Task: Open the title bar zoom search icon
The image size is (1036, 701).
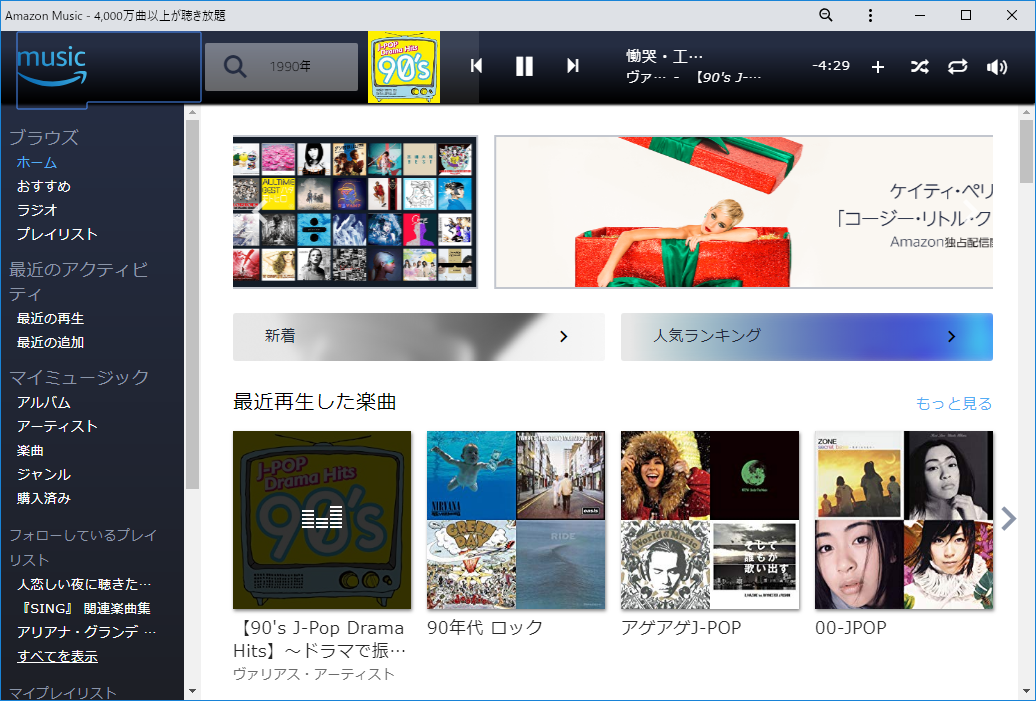Action: tap(826, 15)
